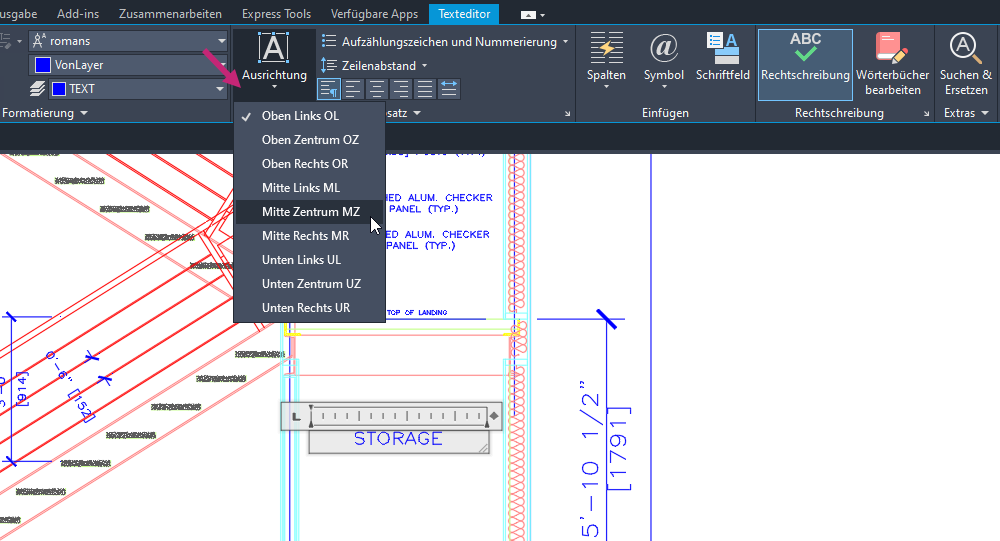Open the Ausrichtung justification dropdown button
The height and width of the screenshot is (541, 1000).
coord(274,62)
